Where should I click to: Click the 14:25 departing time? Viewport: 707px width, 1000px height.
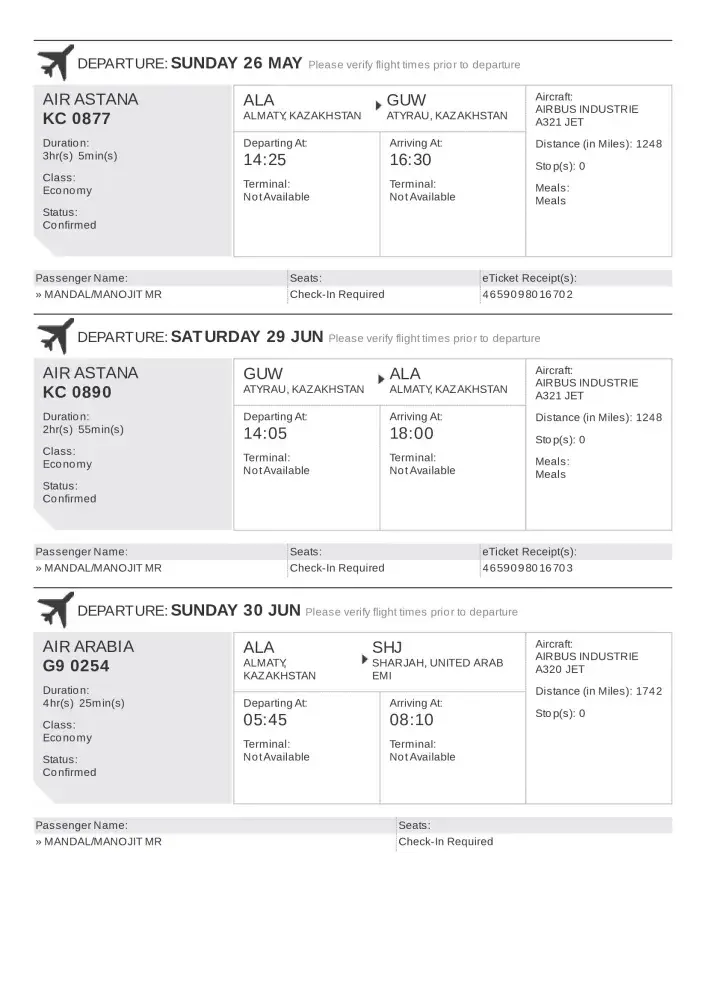click(265, 160)
